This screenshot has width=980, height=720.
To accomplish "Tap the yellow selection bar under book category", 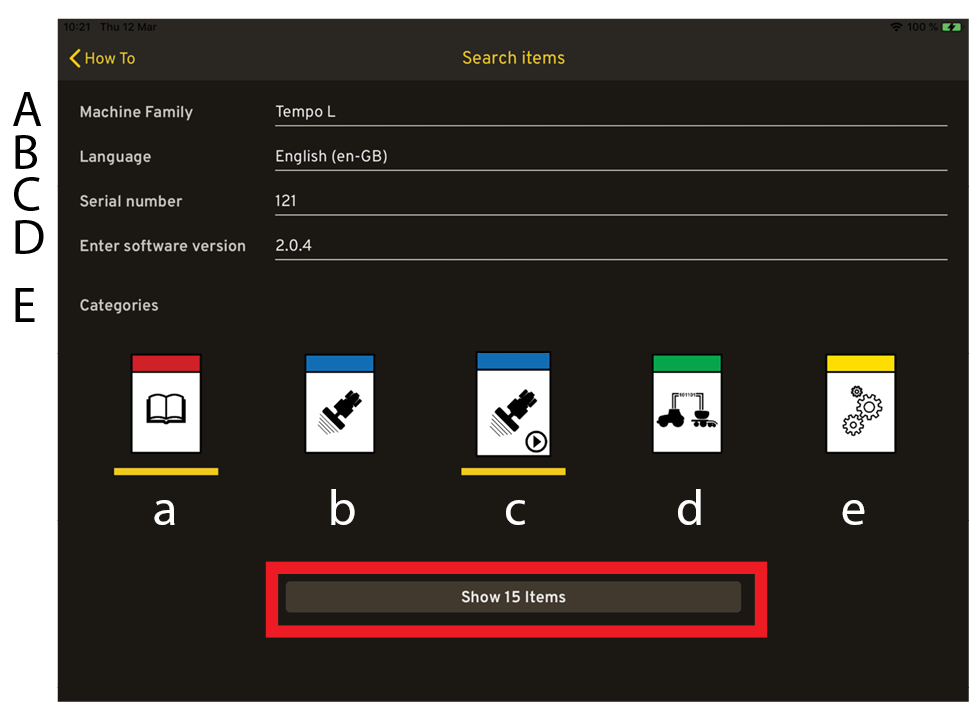I will pyautogui.click(x=166, y=471).
